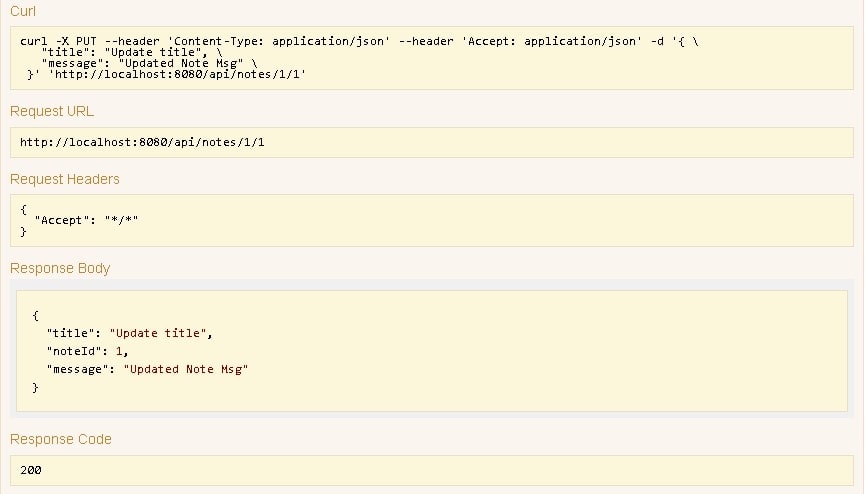Click the "Update title" value in response
The width and height of the screenshot is (866, 494).
click(x=157, y=333)
